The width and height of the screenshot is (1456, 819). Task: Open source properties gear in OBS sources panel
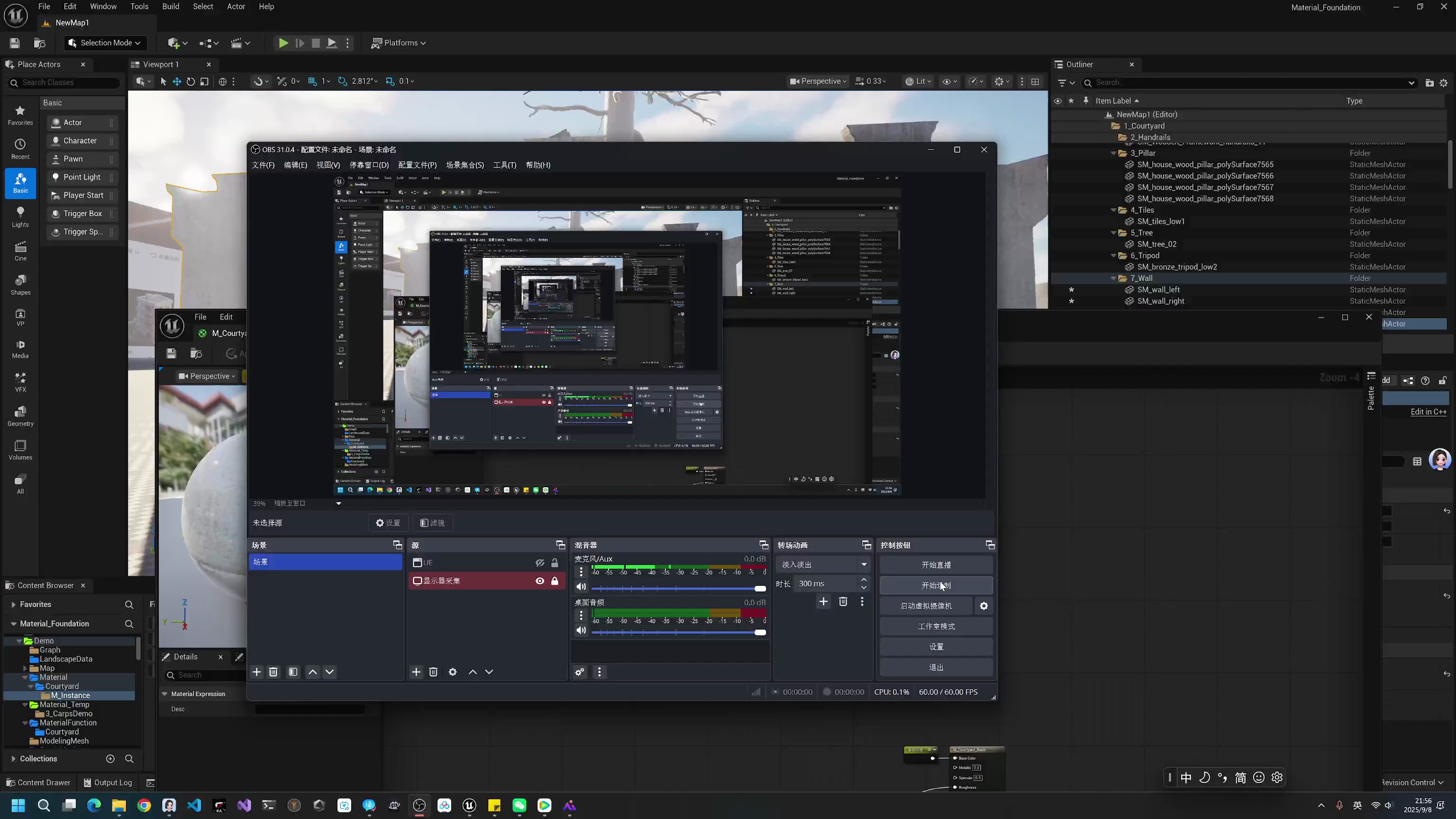(x=453, y=672)
